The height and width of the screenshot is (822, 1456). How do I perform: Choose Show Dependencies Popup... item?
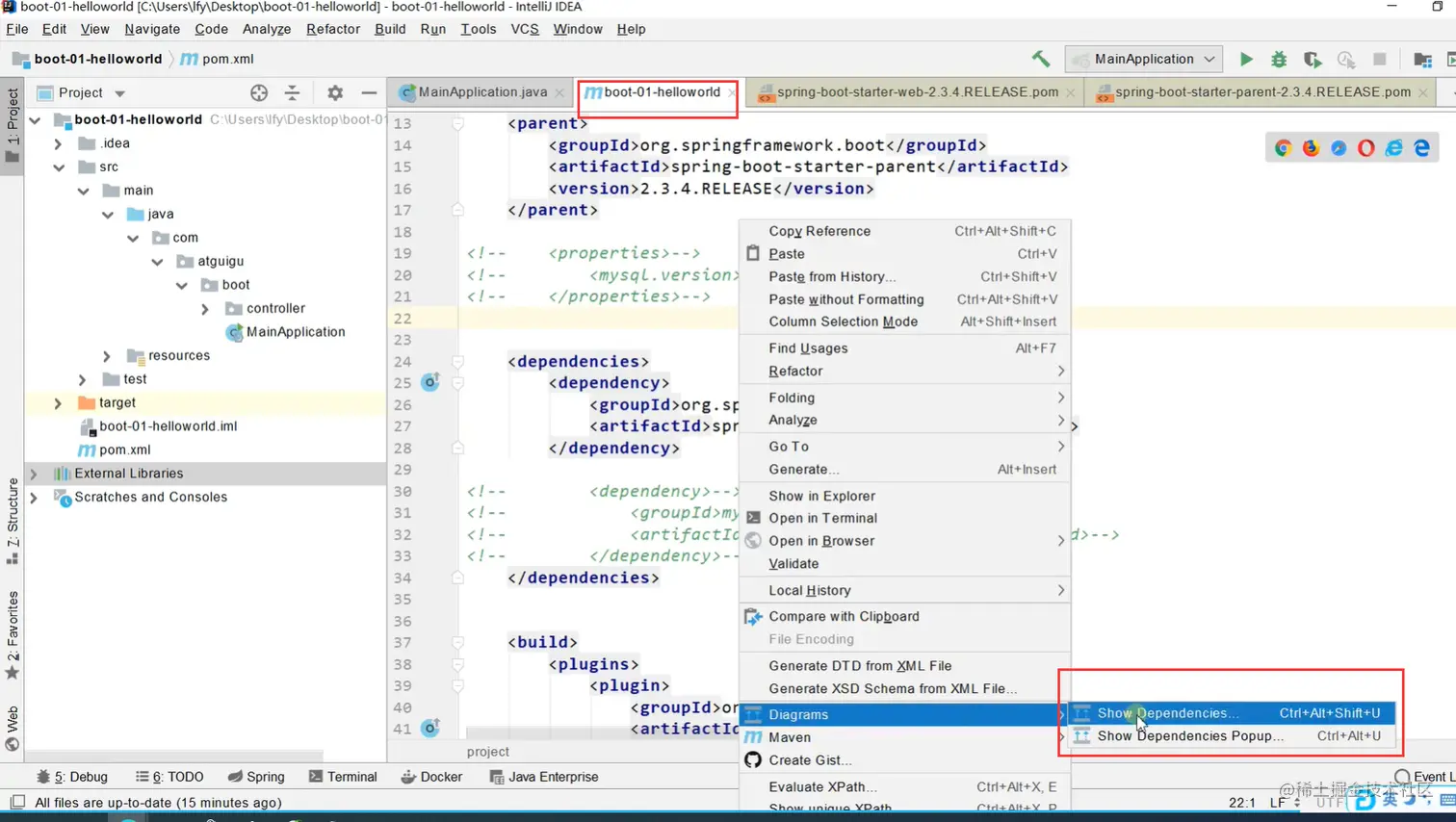tap(1233, 736)
